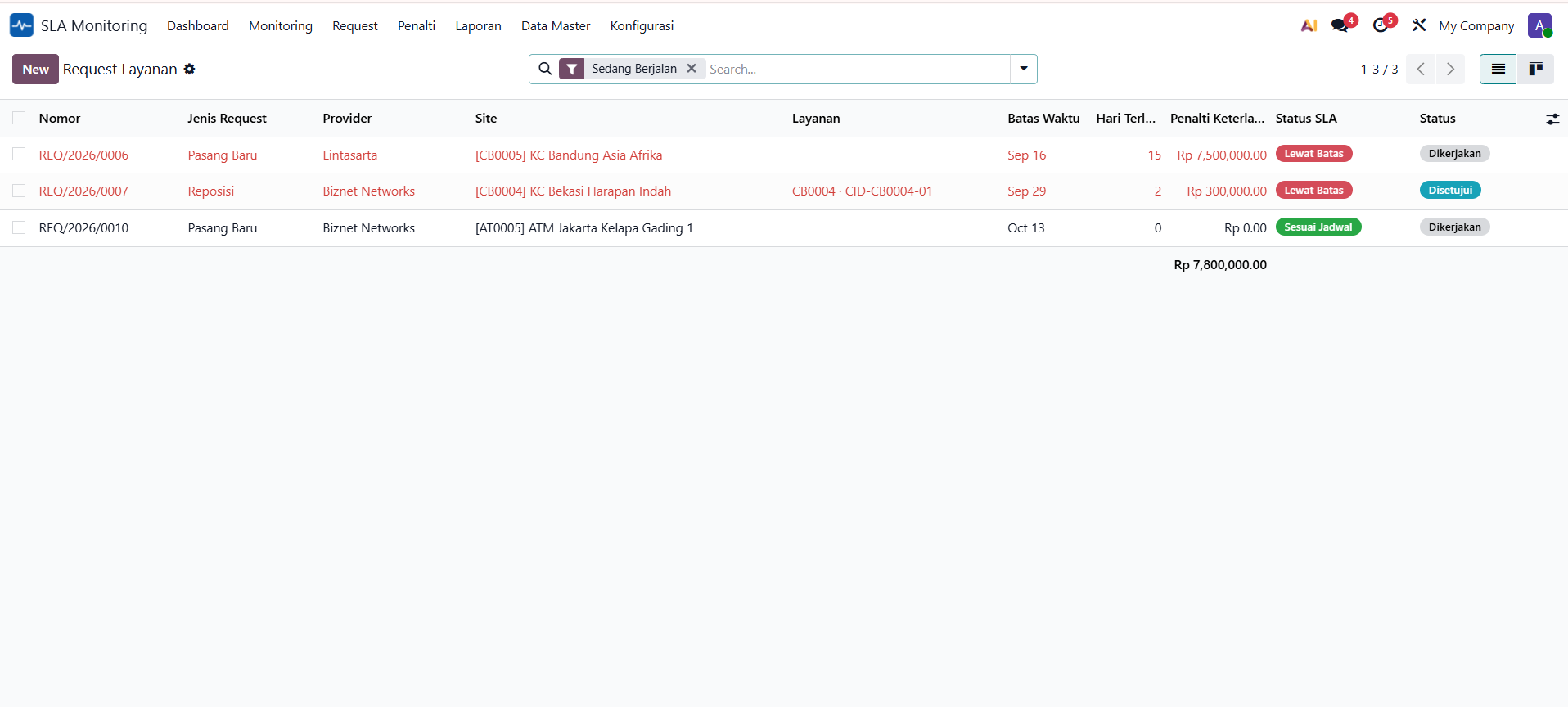Check the REQ/2026/0006 row checkbox
This screenshot has width=1568, height=707.
pos(19,154)
